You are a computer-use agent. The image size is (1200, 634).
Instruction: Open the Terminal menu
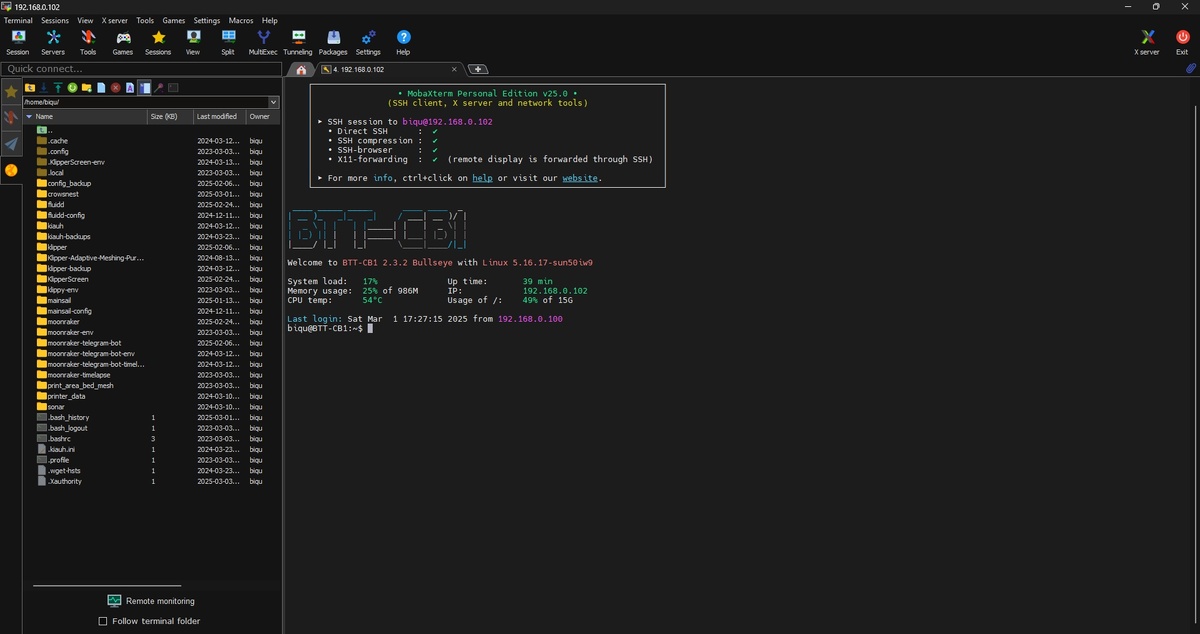click(18, 20)
